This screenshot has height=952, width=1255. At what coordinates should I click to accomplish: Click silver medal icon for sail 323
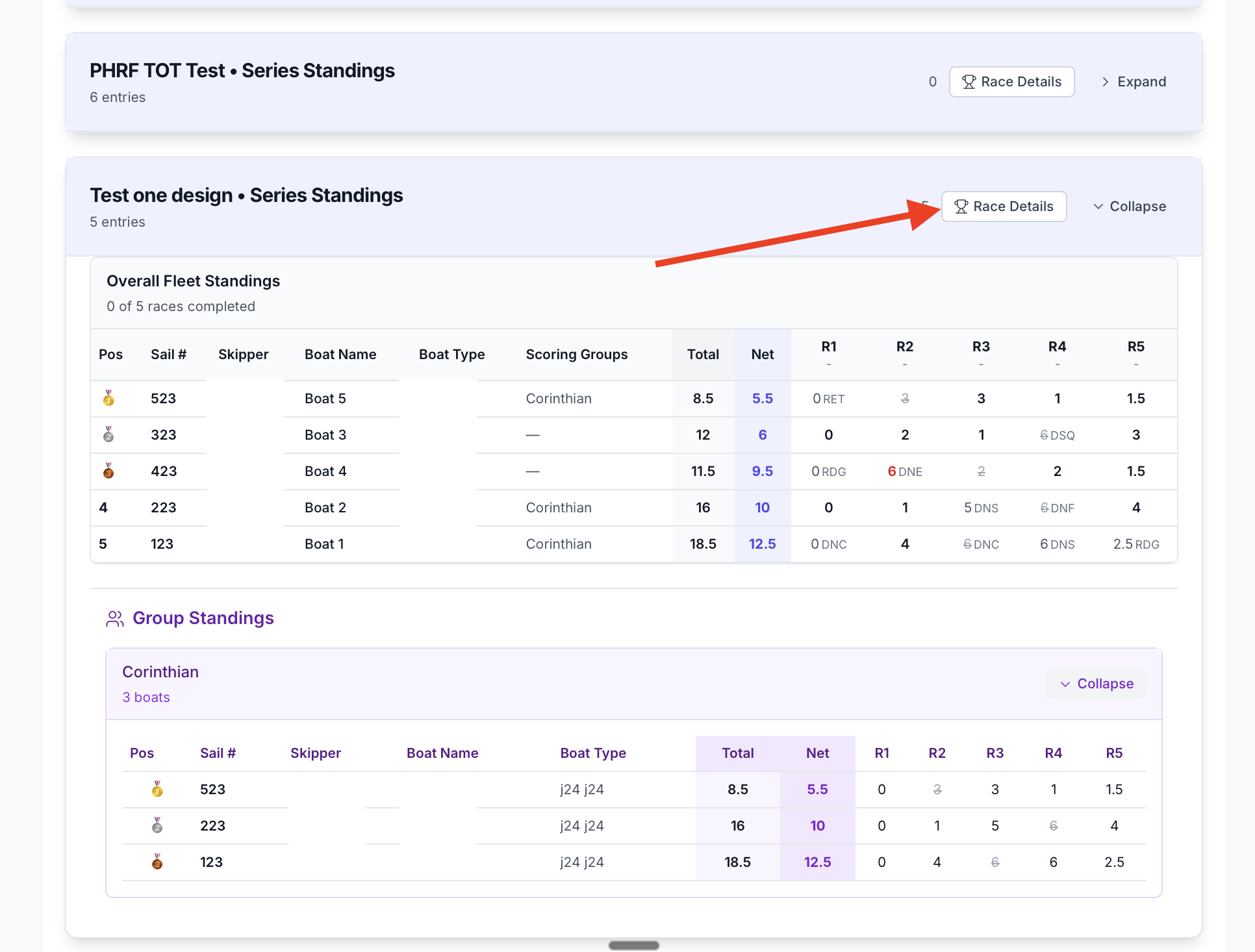click(108, 434)
